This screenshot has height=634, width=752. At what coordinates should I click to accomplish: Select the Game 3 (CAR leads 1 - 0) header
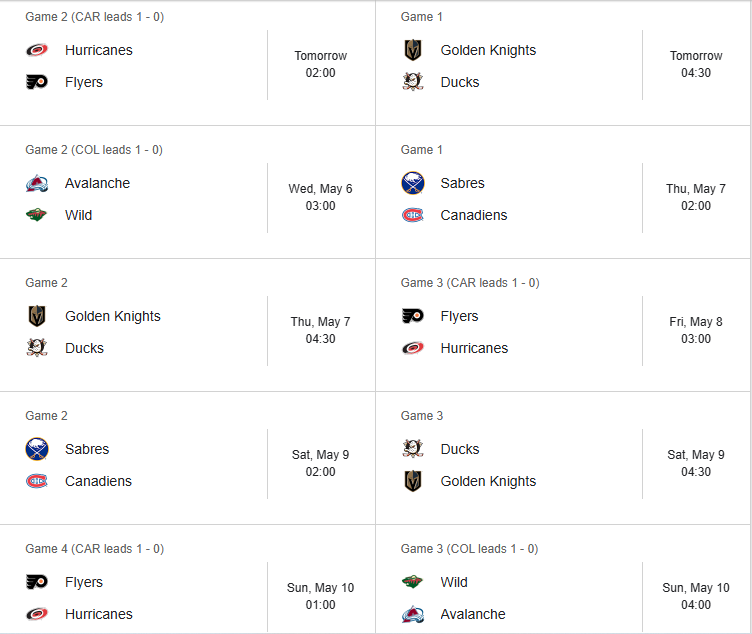(x=470, y=282)
